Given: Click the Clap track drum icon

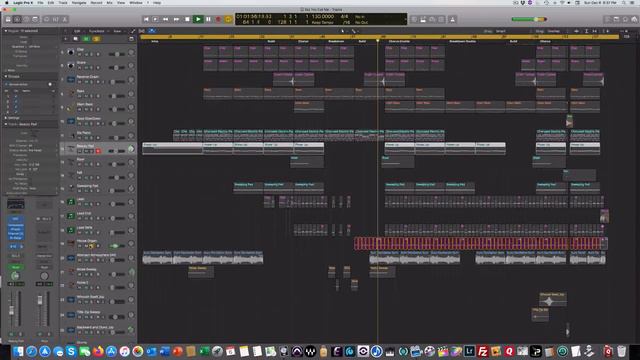Looking at the screenshot, I should click(71, 52).
